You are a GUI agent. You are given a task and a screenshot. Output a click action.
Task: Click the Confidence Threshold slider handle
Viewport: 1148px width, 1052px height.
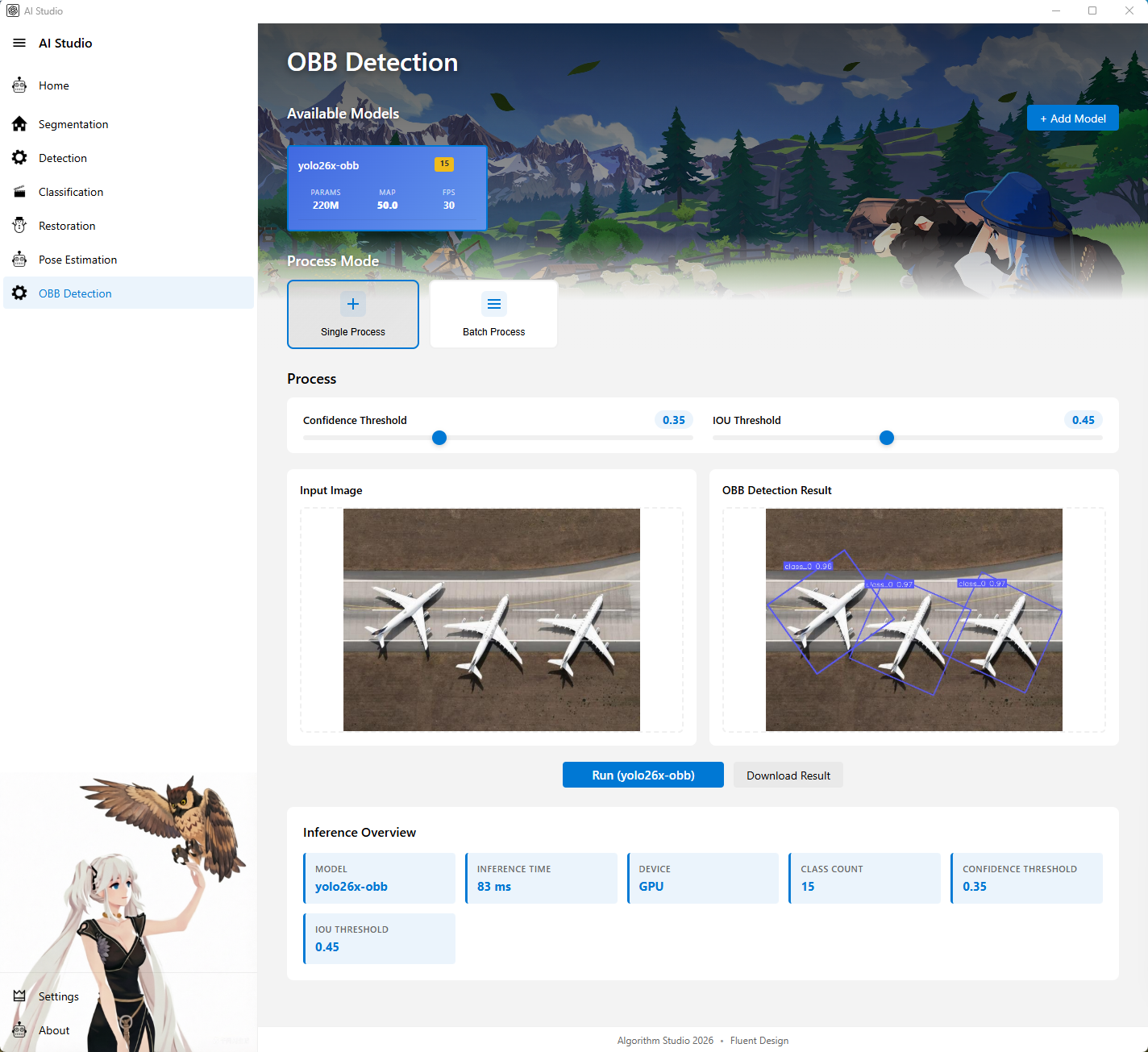coord(439,438)
